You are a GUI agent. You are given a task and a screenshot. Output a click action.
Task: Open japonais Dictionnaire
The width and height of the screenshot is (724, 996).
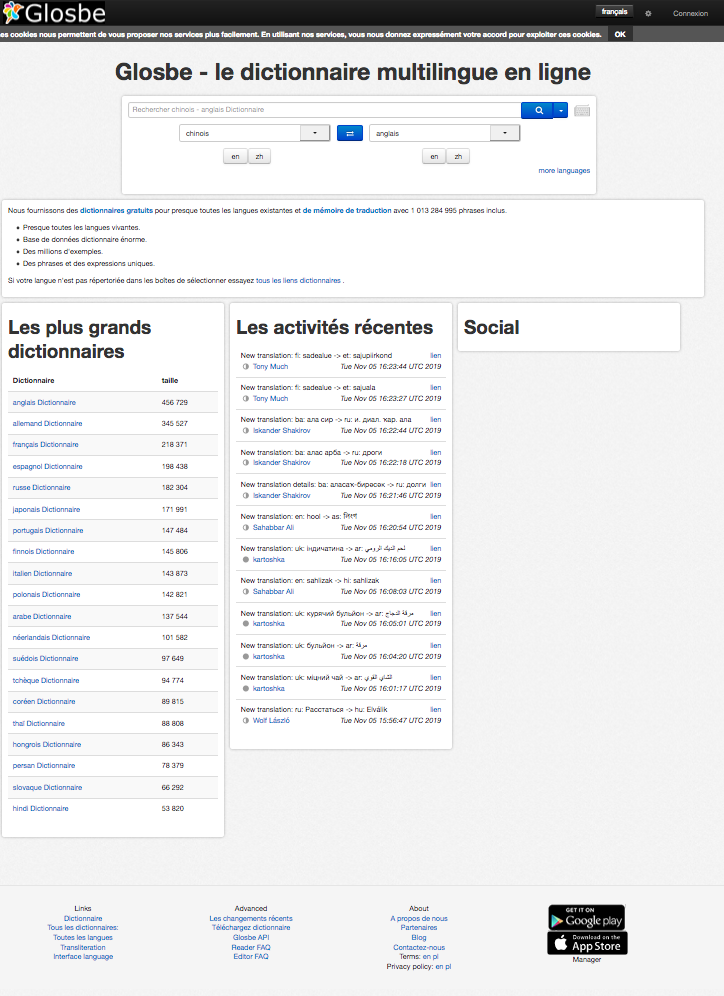(x=46, y=509)
